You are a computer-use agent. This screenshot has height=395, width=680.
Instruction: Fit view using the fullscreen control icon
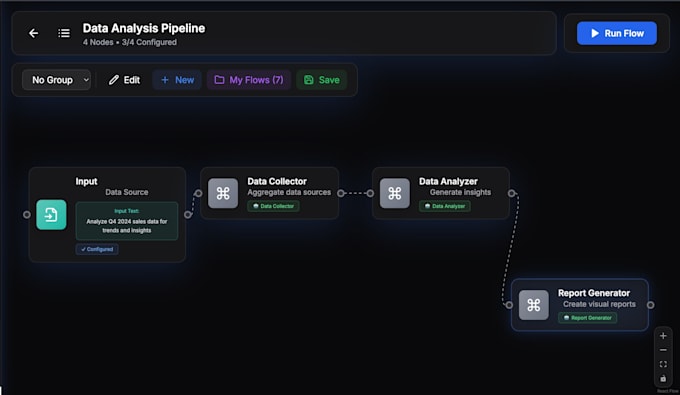click(663, 364)
